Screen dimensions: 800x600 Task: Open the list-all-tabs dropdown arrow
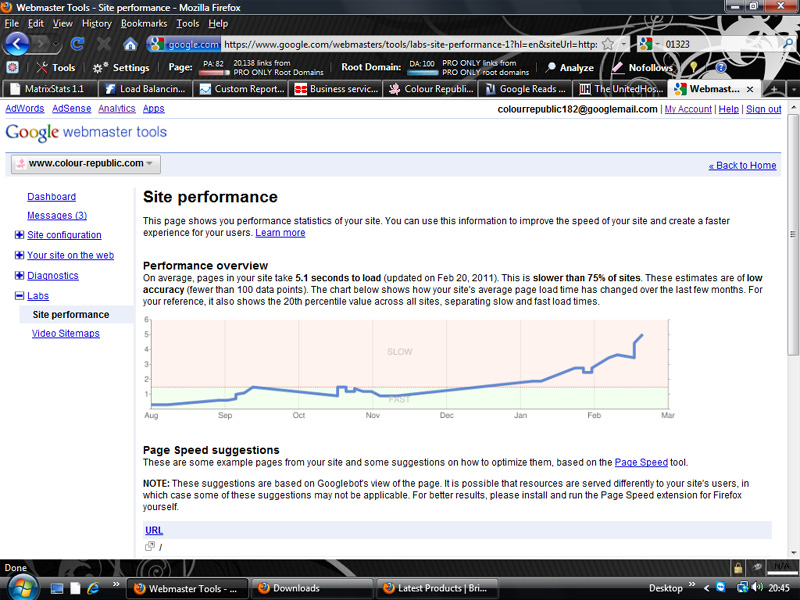(x=793, y=89)
